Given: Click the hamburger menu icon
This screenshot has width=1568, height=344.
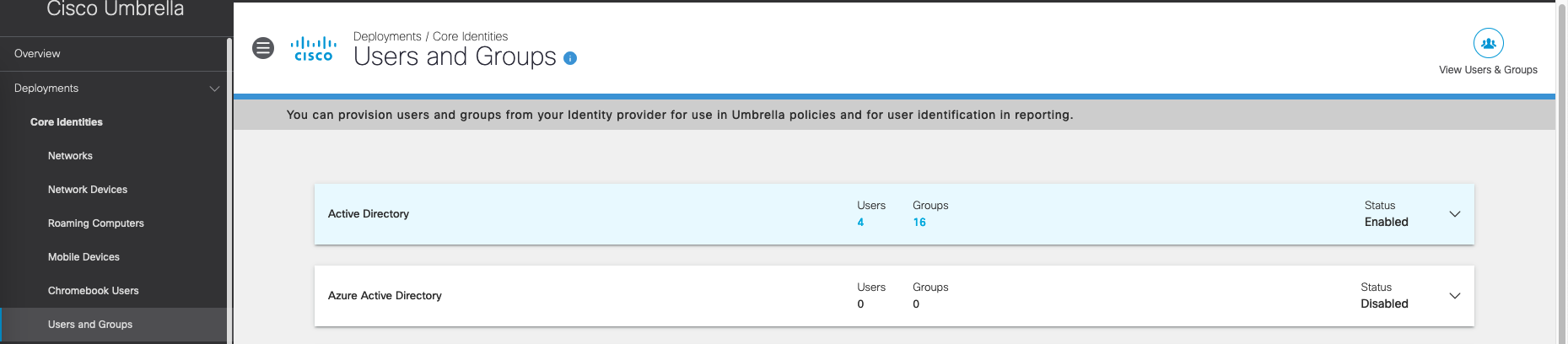Looking at the screenshot, I should click(x=263, y=48).
